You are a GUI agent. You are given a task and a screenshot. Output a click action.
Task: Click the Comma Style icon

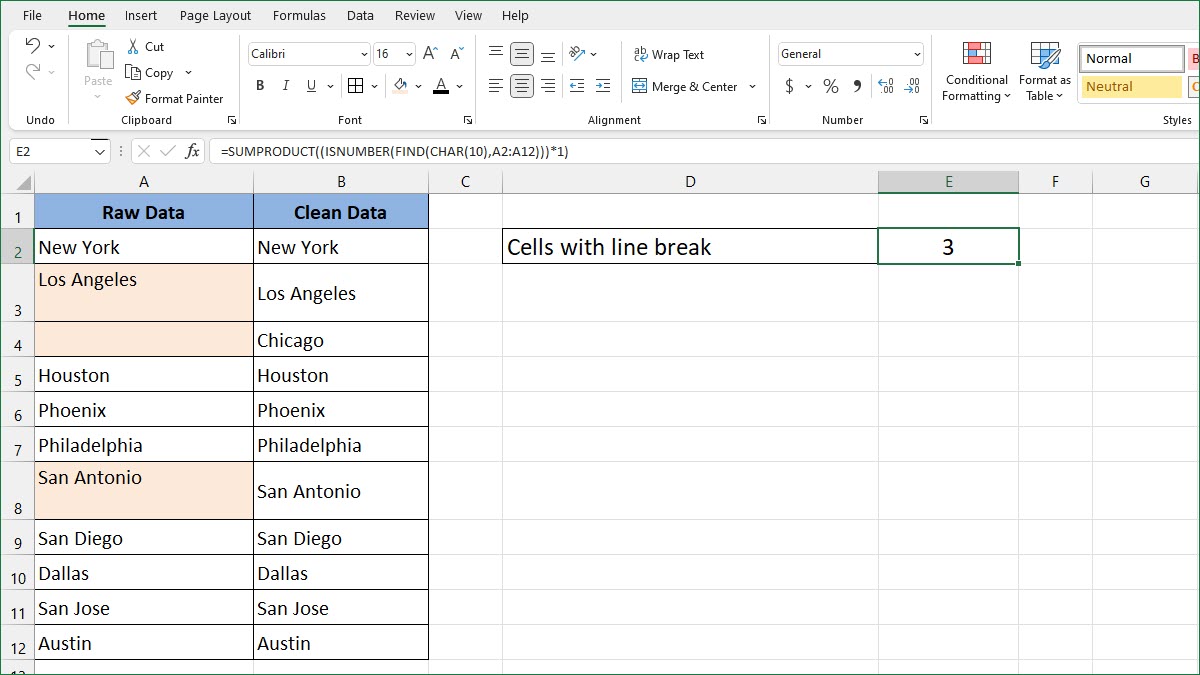point(855,86)
